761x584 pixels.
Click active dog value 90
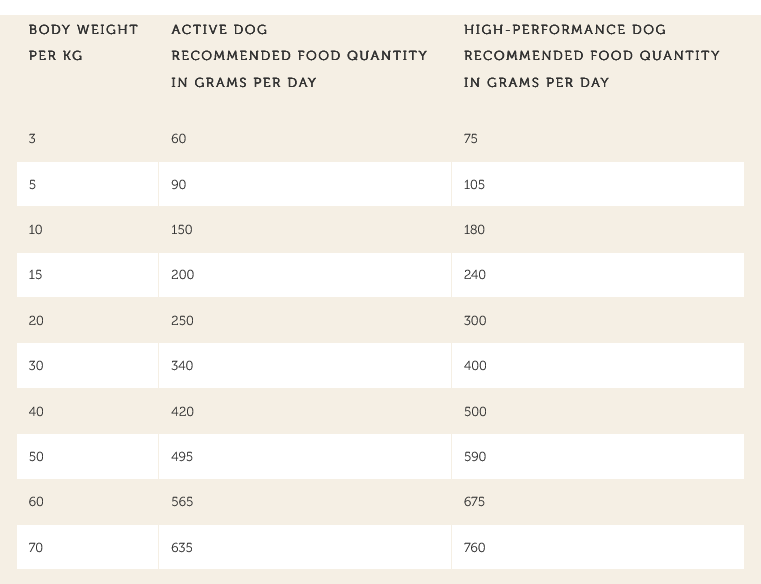[x=179, y=184]
